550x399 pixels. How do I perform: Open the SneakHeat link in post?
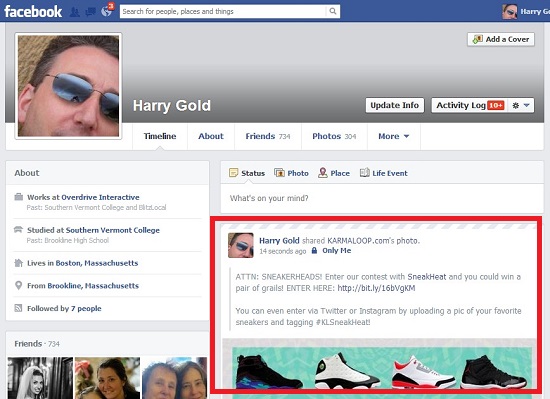(x=427, y=277)
